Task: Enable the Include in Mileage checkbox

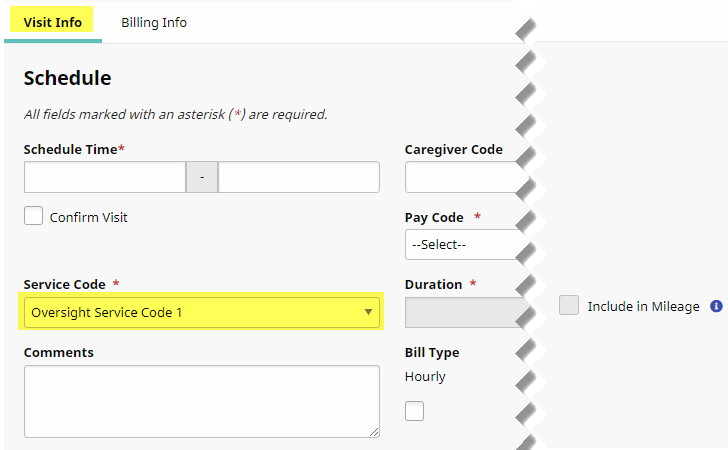Action: pos(569,306)
